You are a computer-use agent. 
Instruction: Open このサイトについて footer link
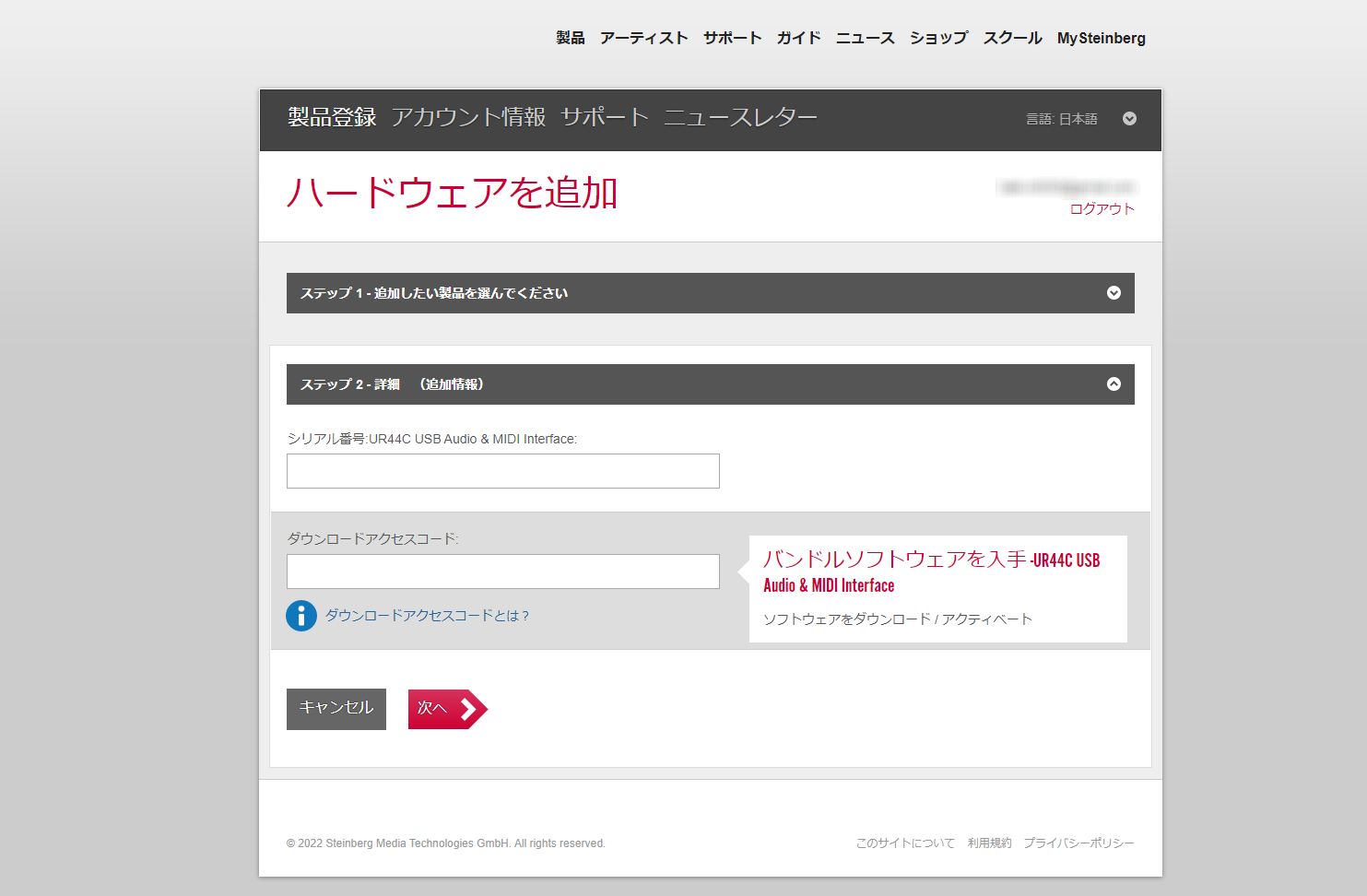(x=905, y=843)
